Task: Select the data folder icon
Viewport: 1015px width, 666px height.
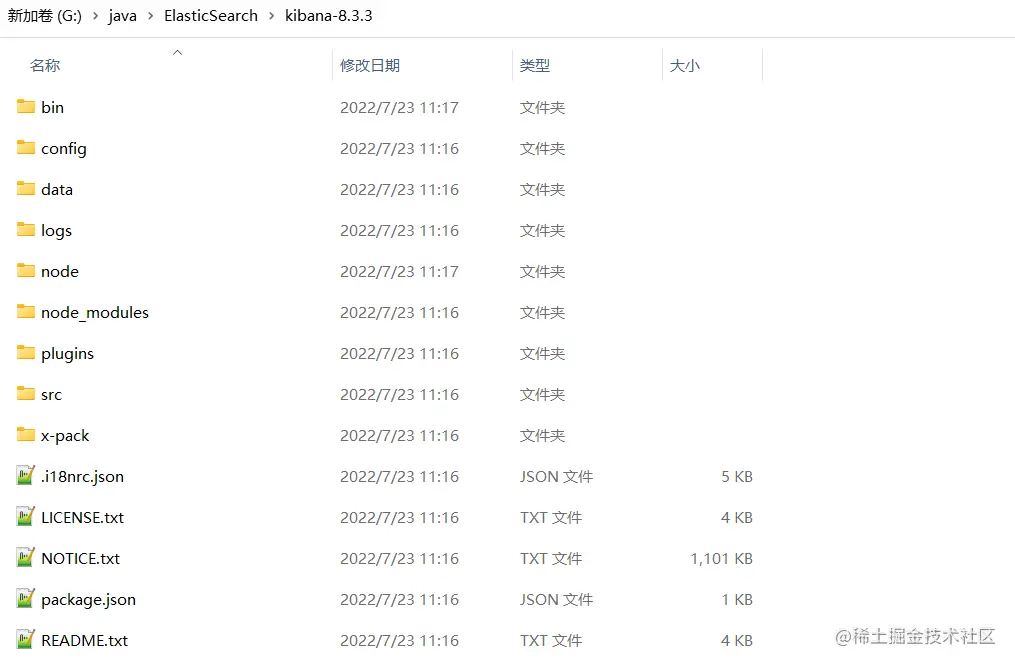Action: point(26,189)
